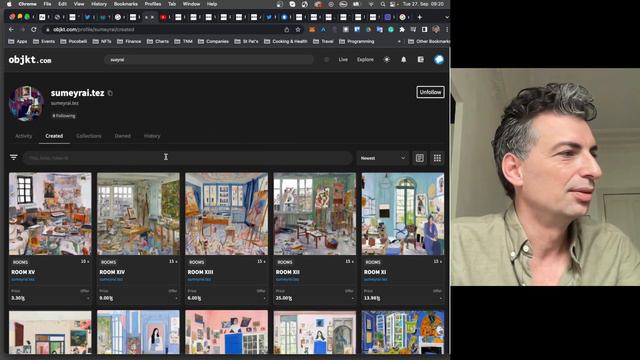Expand hidden bookmarks chevron

click(x=399, y=41)
